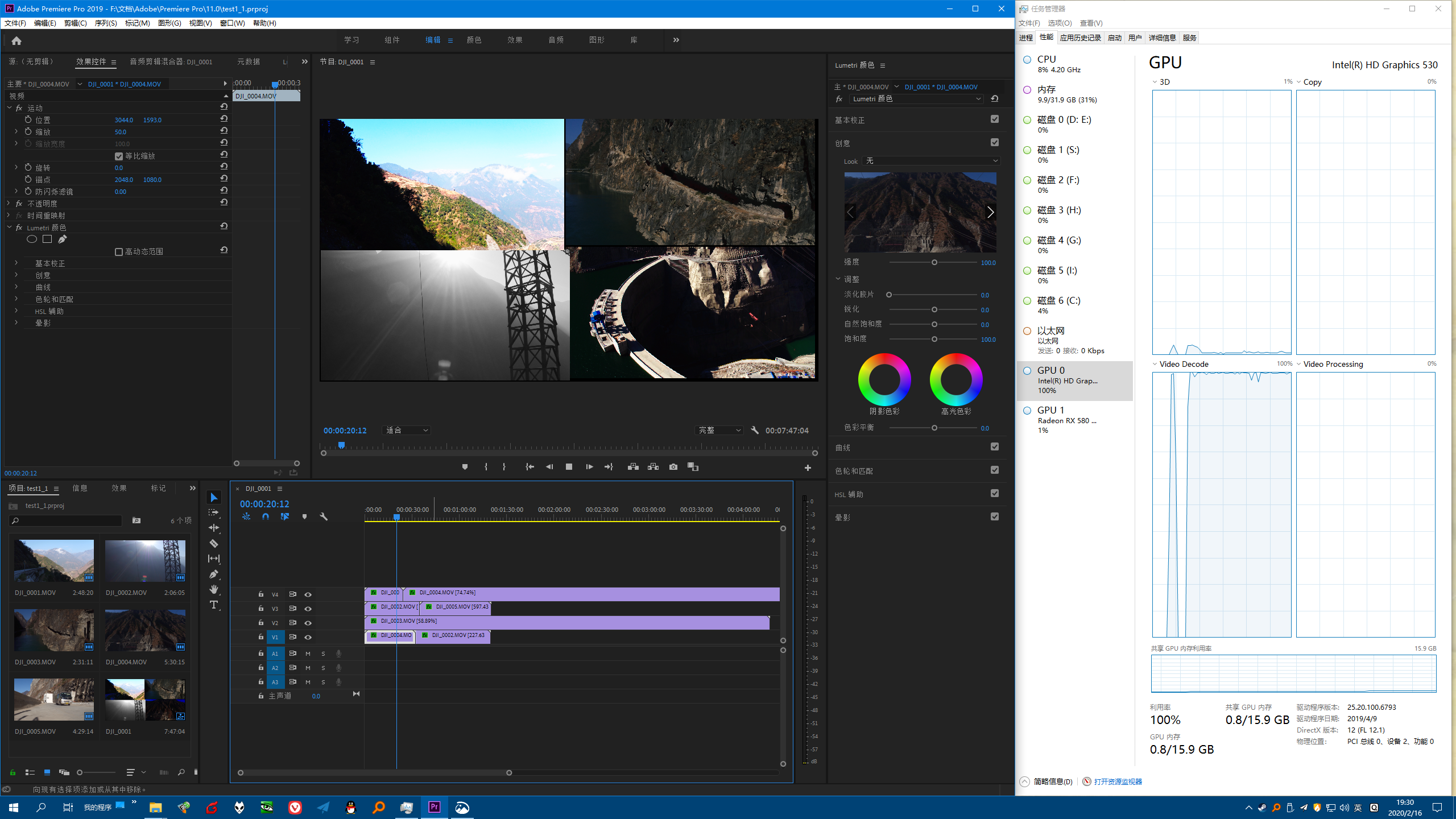Select DJI_0003.MOV thumbnail in Project panel

(54, 630)
